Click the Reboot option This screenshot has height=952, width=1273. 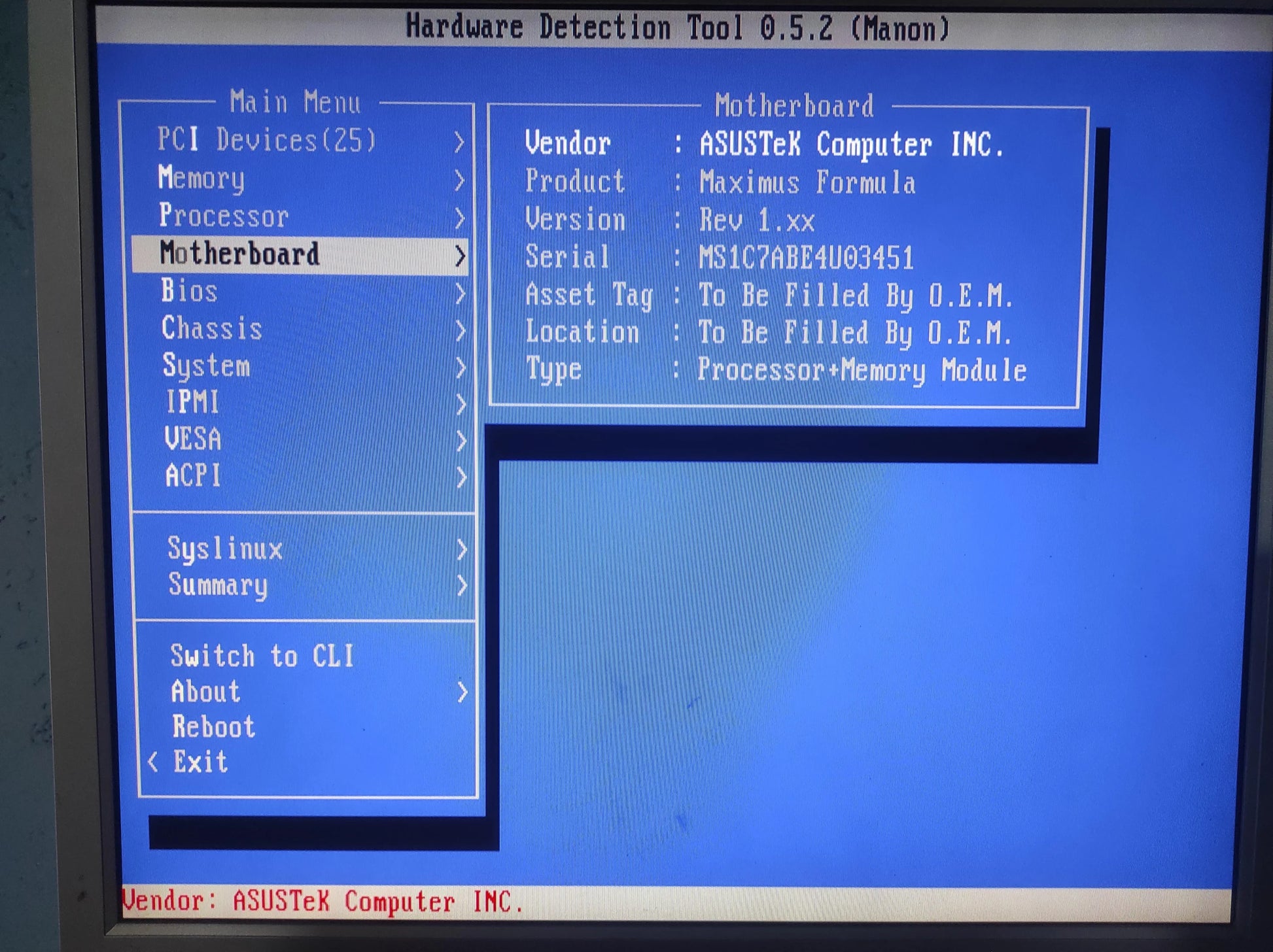click(x=213, y=727)
